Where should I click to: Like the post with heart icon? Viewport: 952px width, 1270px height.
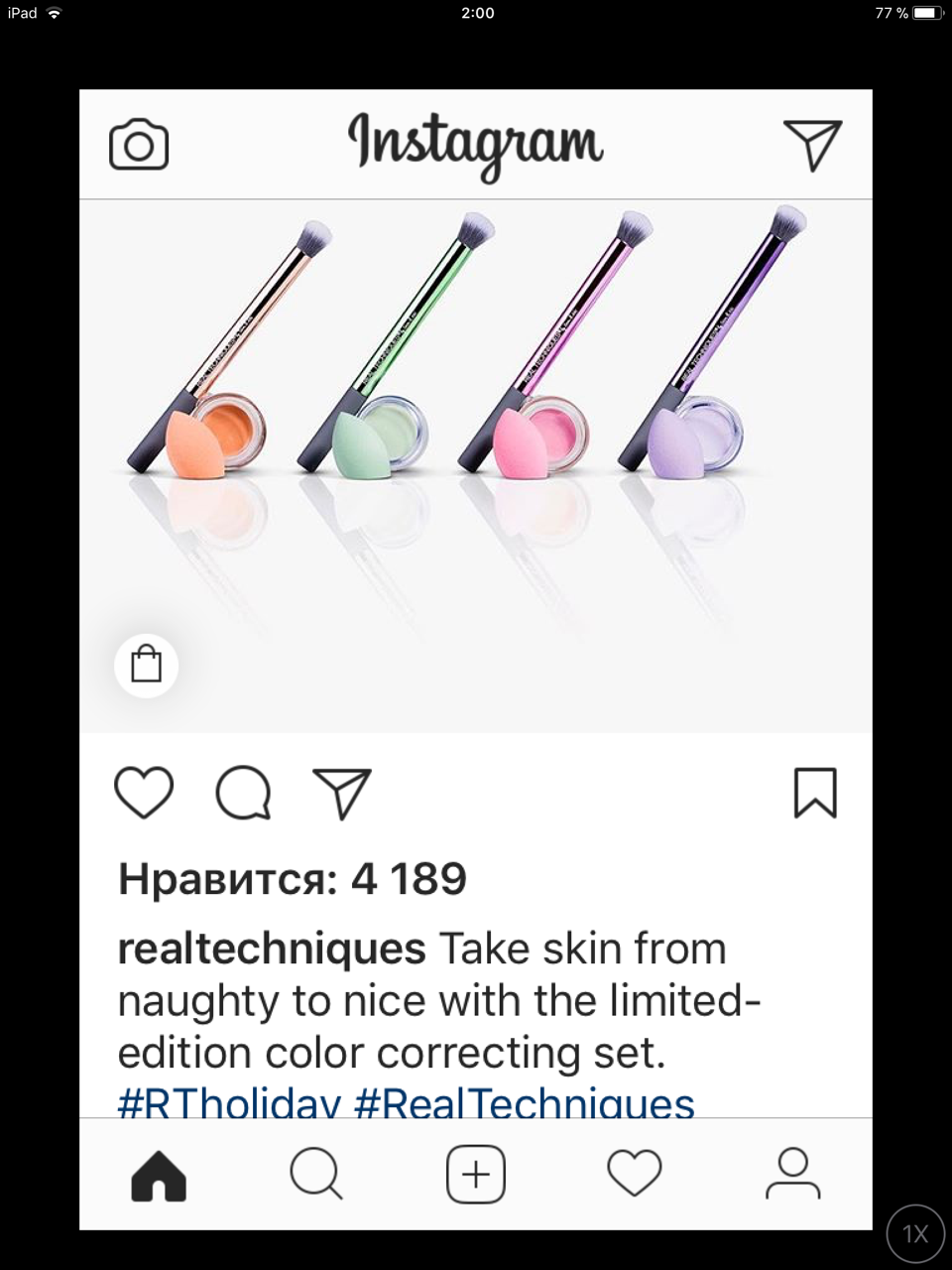(144, 793)
